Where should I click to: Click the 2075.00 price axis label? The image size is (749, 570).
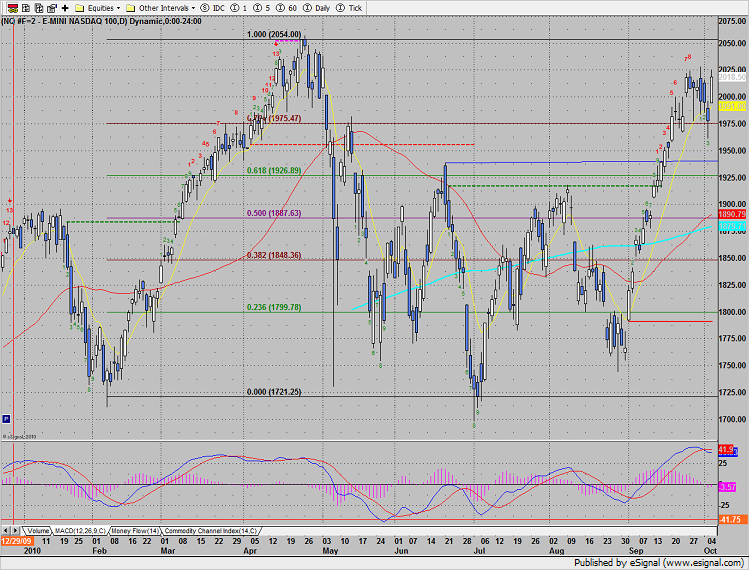(732, 21)
